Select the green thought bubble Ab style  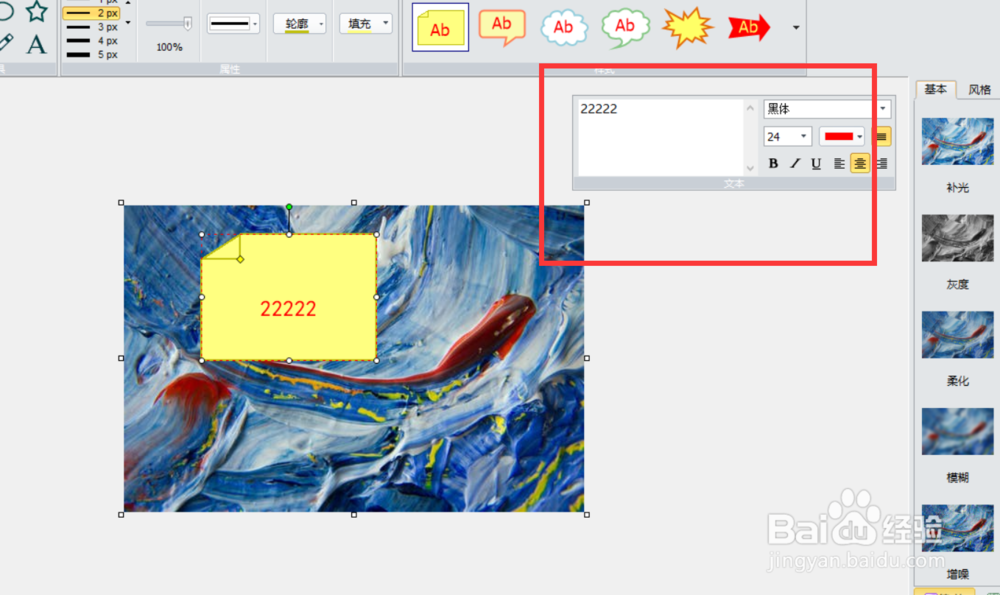pyautogui.click(x=625, y=27)
